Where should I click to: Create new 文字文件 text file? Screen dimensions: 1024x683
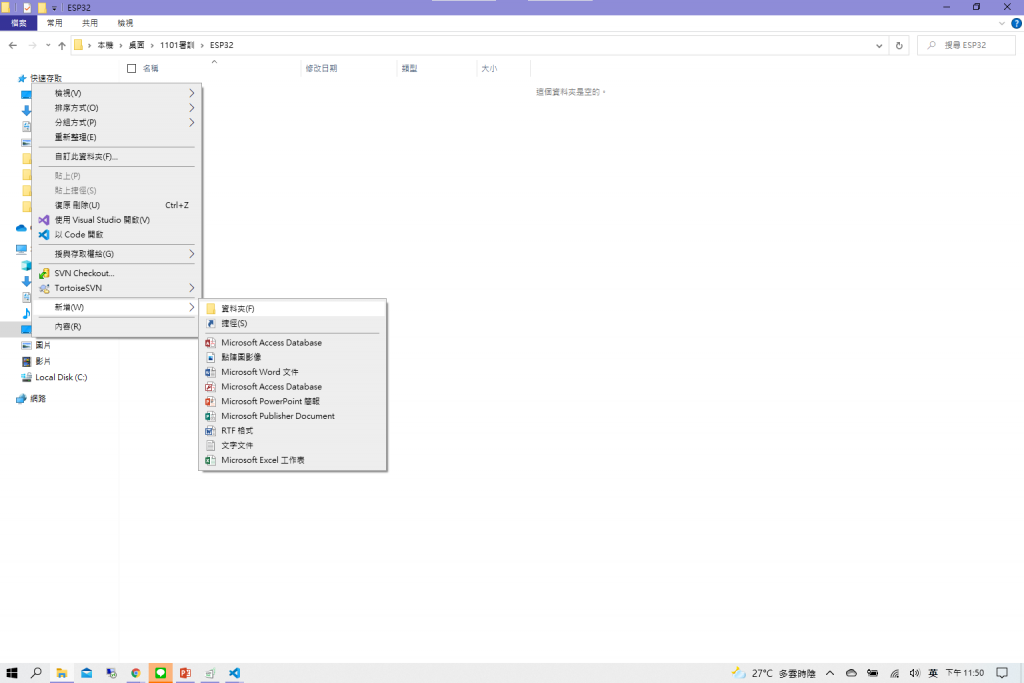point(293,445)
